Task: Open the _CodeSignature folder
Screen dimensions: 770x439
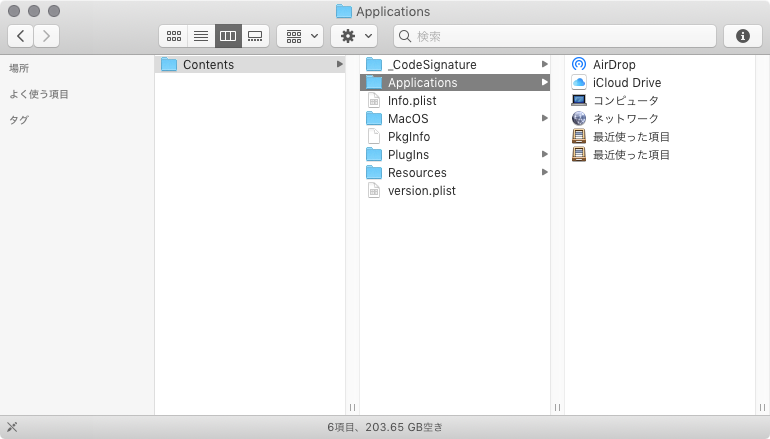Action: [431, 65]
